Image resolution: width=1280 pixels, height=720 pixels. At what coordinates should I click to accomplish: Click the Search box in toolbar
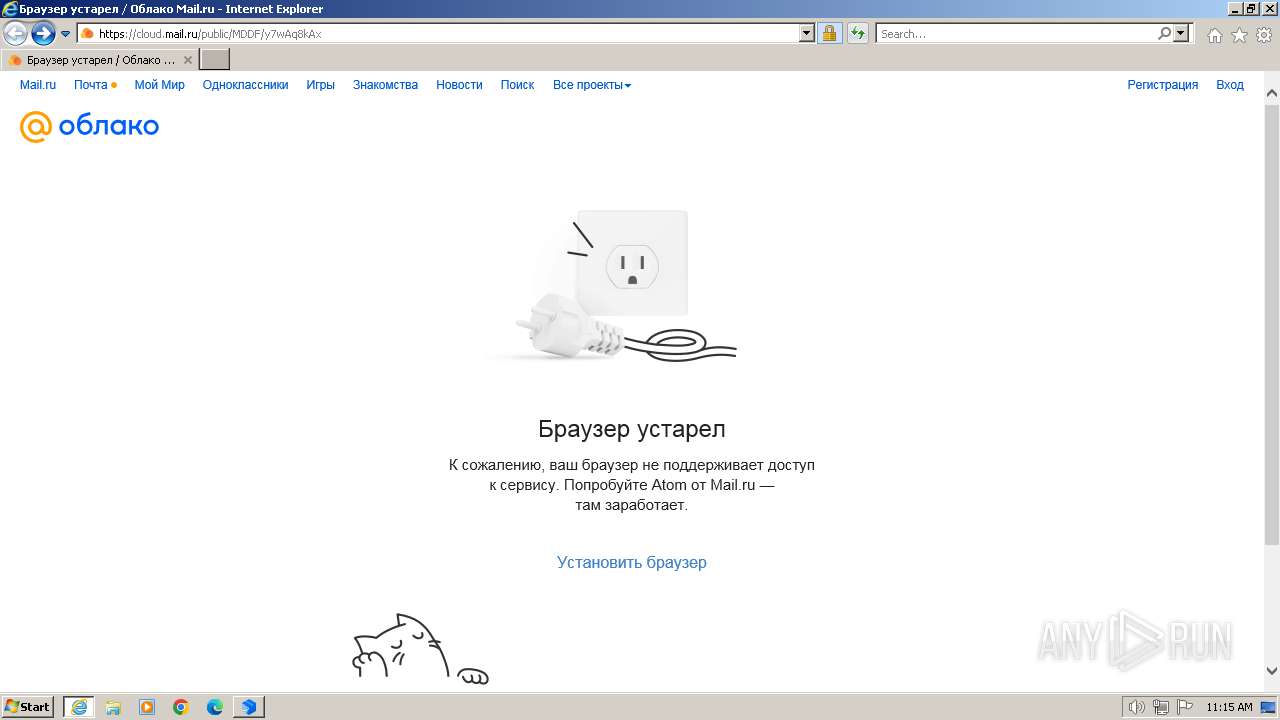[x=1016, y=34]
